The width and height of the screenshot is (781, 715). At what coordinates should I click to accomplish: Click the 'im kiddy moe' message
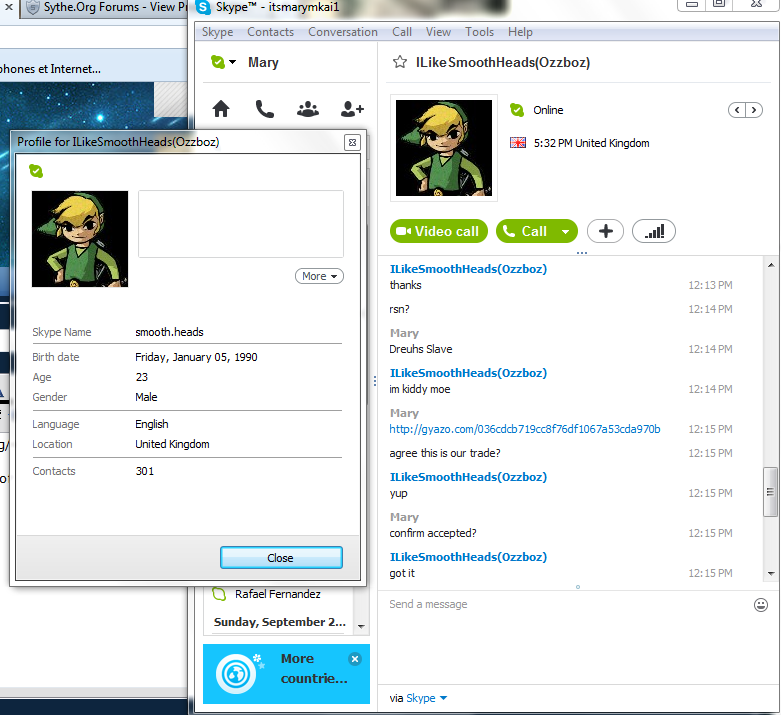[420, 389]
